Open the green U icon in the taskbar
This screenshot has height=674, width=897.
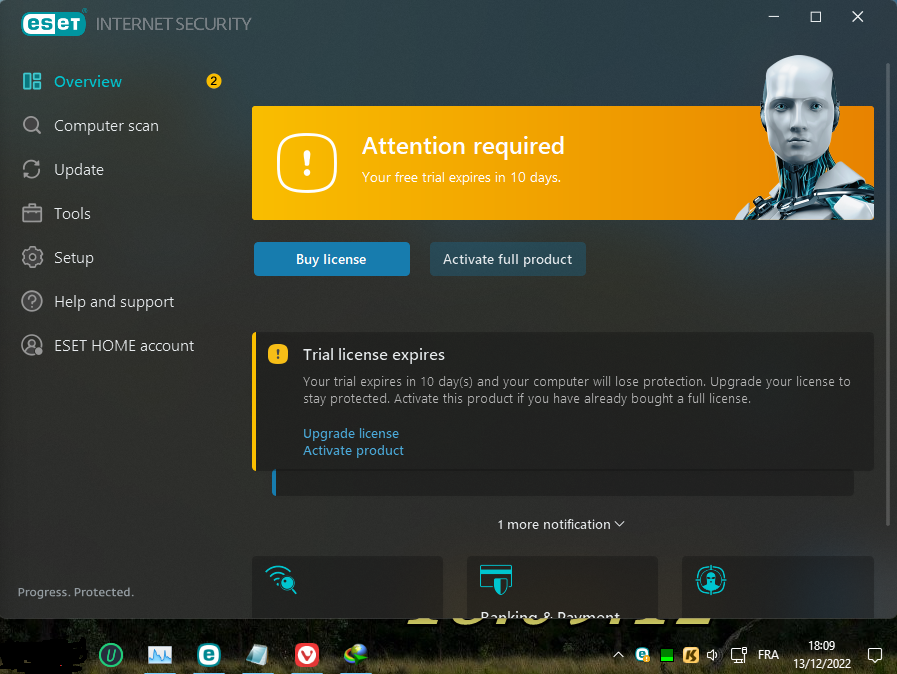click(111, 655)
